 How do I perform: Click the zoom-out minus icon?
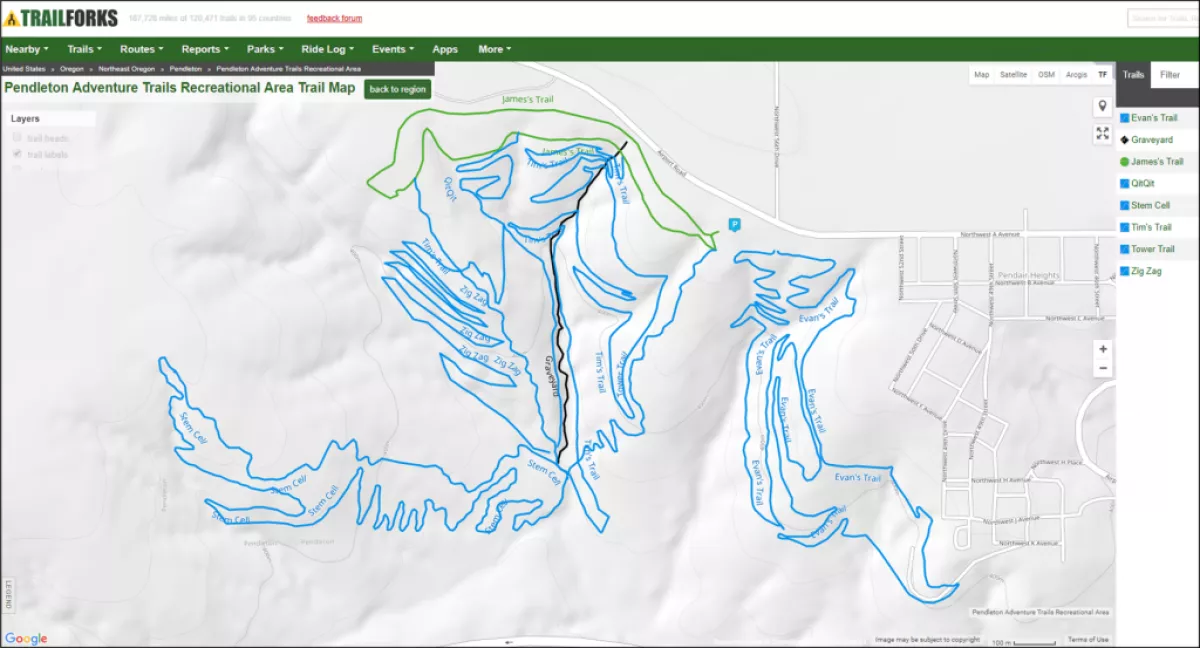[x=1103, y=368]
